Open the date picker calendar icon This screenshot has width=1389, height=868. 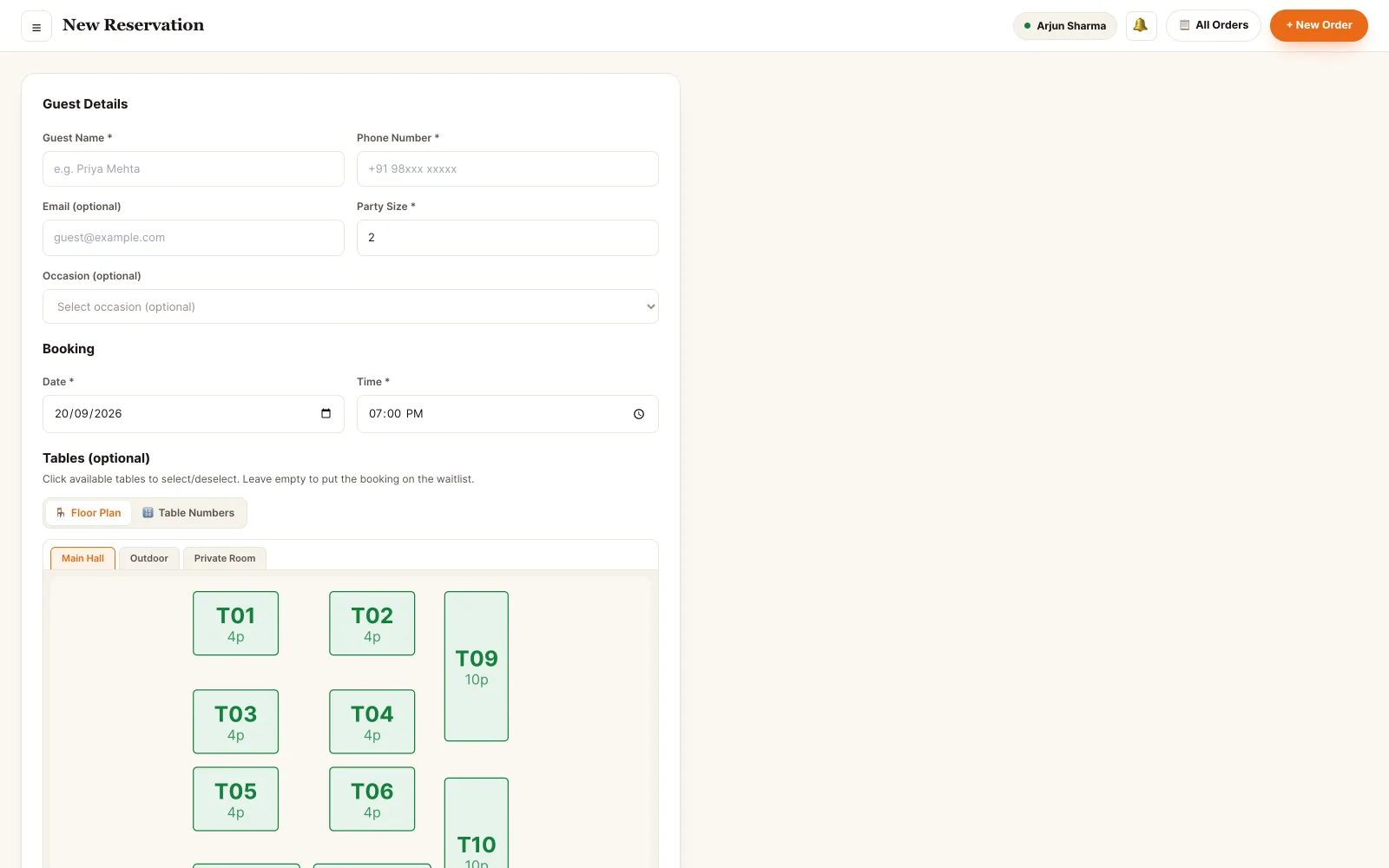[326, 414]
